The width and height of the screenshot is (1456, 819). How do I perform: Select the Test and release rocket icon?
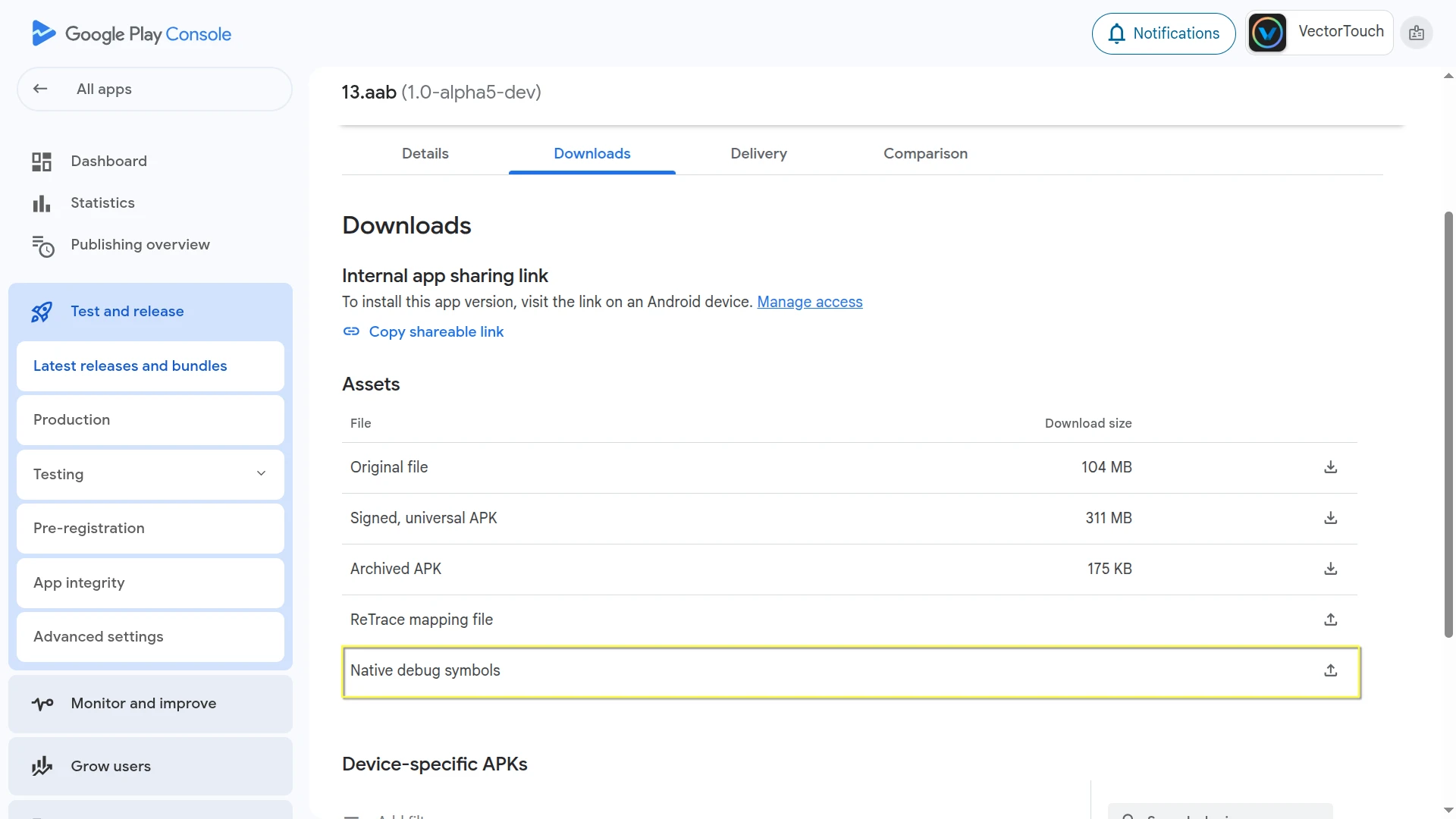pyautogui.click(x=42, y=312)
